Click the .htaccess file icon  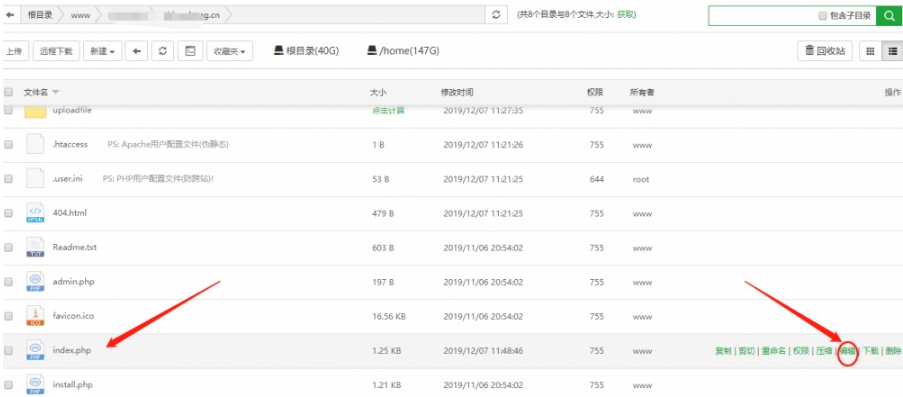[x=35, y=144]
